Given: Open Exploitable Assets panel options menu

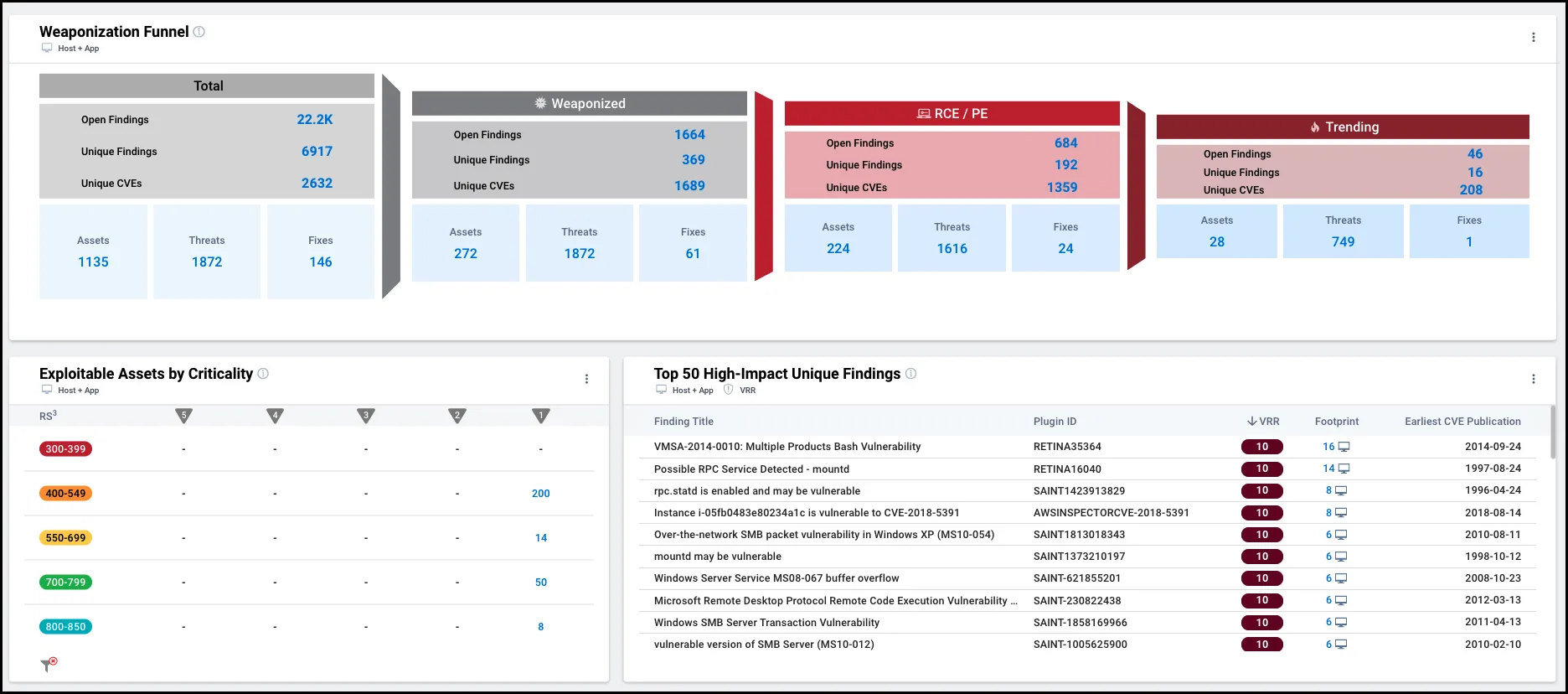Looking at the screenshot, I should point(586,379).
